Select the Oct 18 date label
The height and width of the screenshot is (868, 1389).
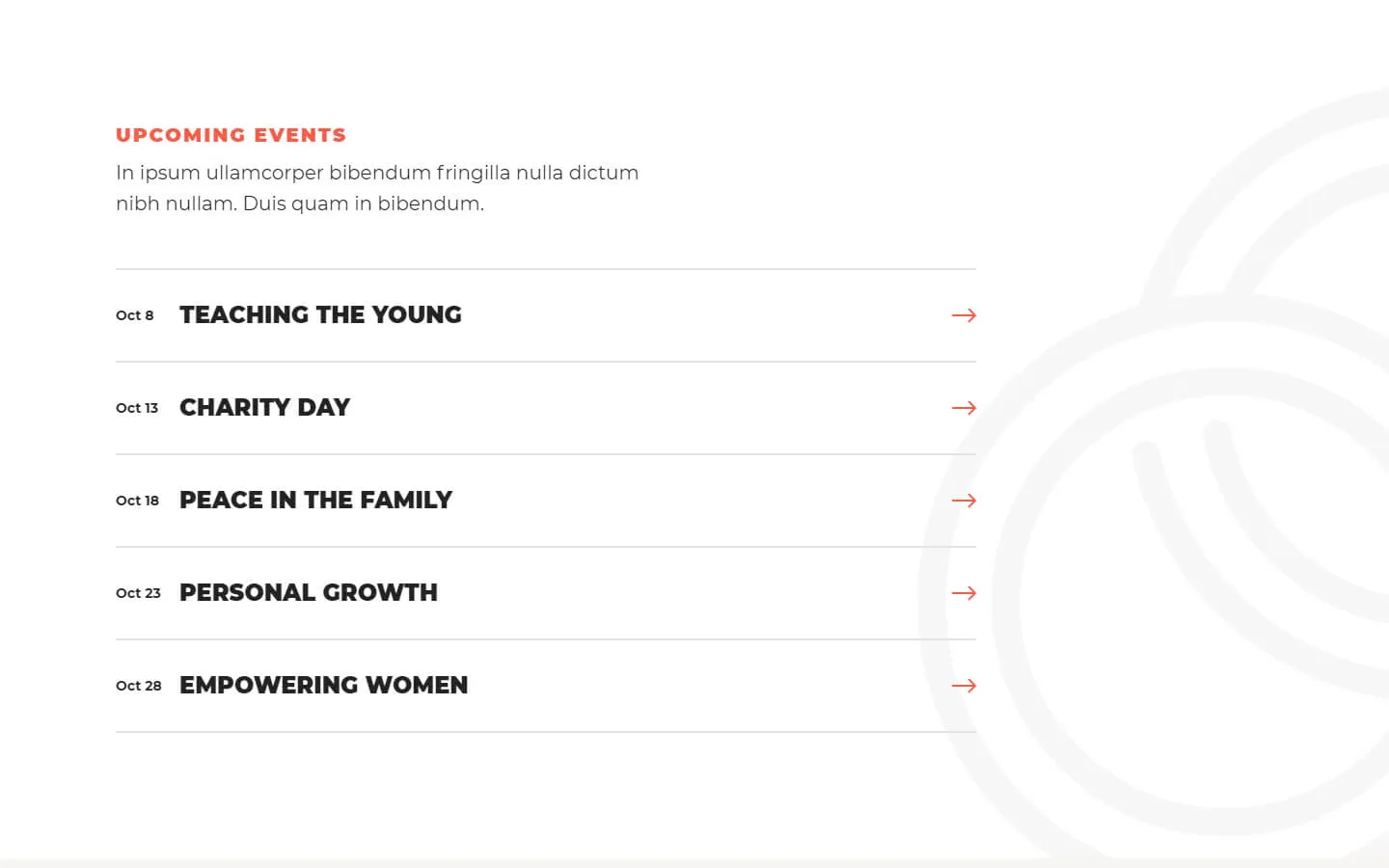pos(137,501)
